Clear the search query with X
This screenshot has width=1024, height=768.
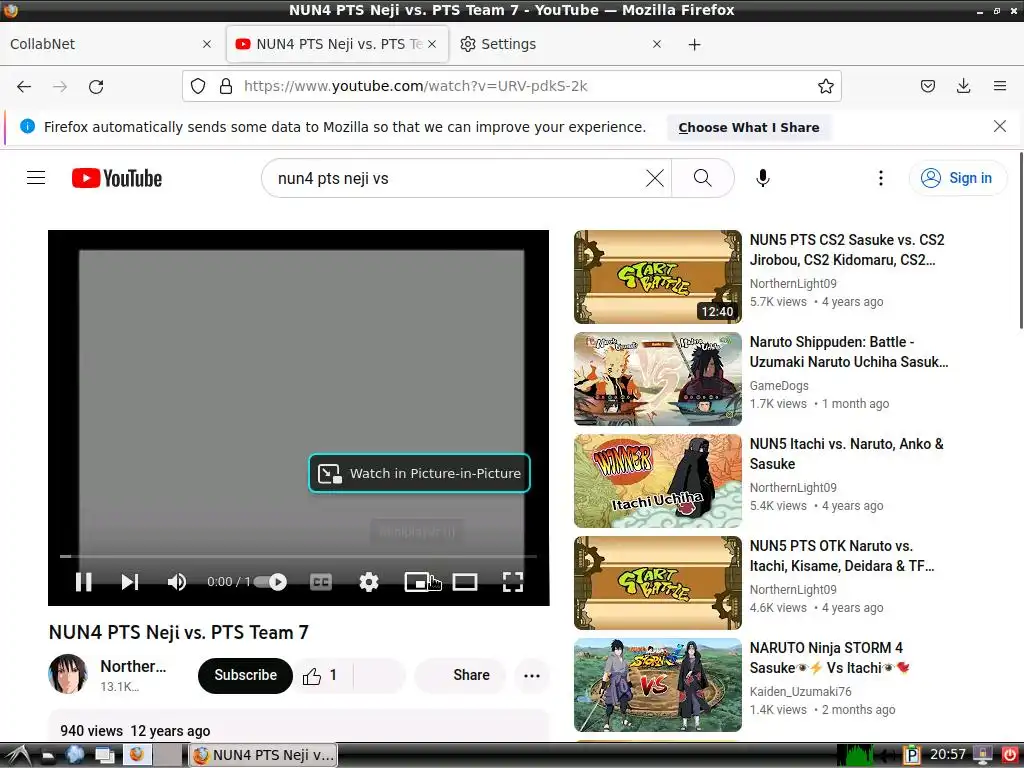coord(654,178)
